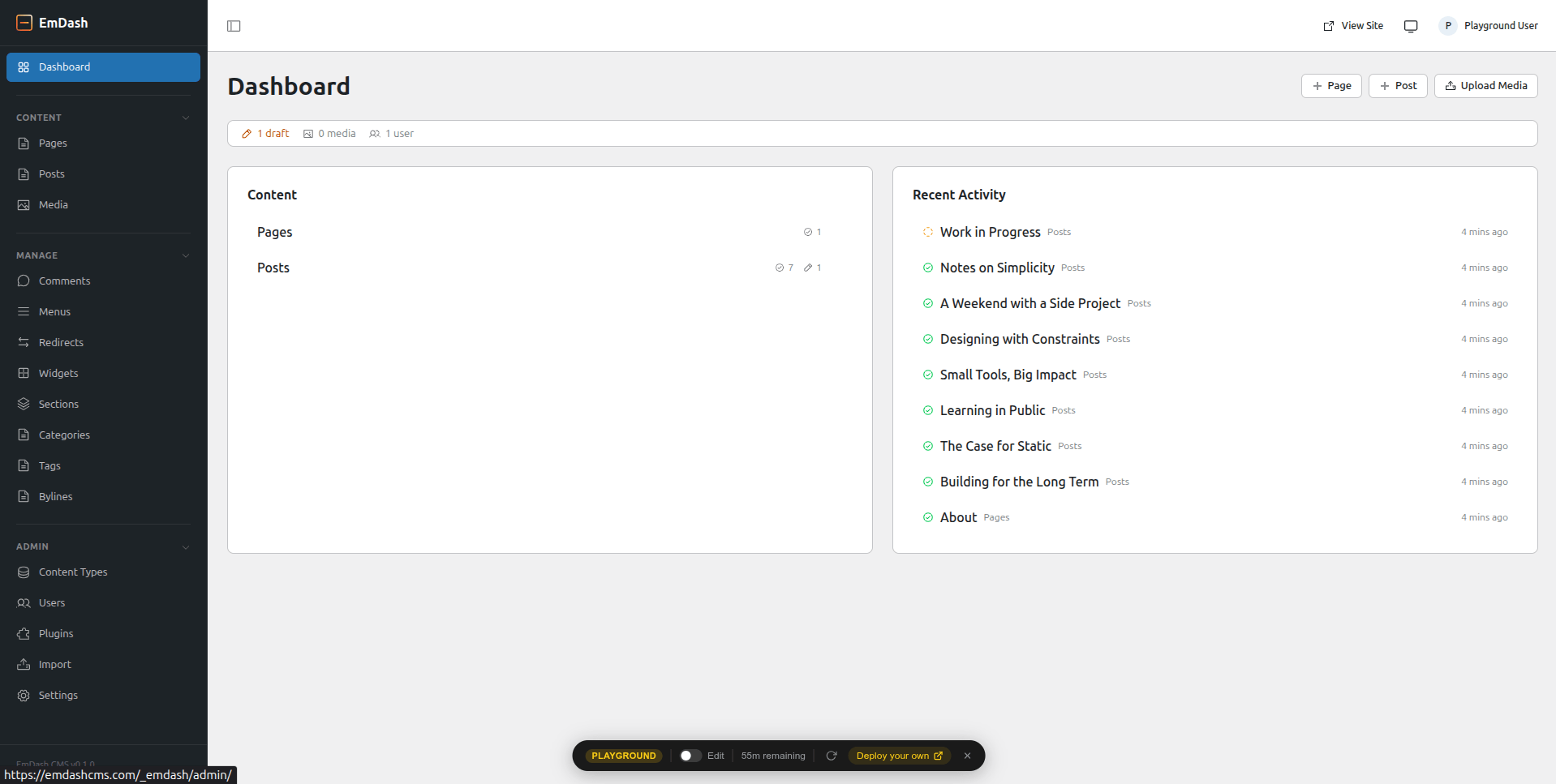Toggle the sidebar collapse icon
This screenshot has width=1556, height=784.
tap(234, 26)
